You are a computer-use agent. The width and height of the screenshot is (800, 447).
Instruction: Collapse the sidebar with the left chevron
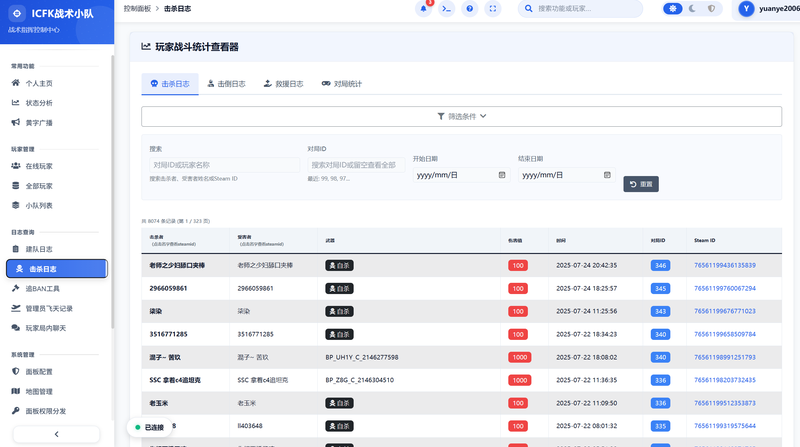pyautogui.click(x=56, y=433)
